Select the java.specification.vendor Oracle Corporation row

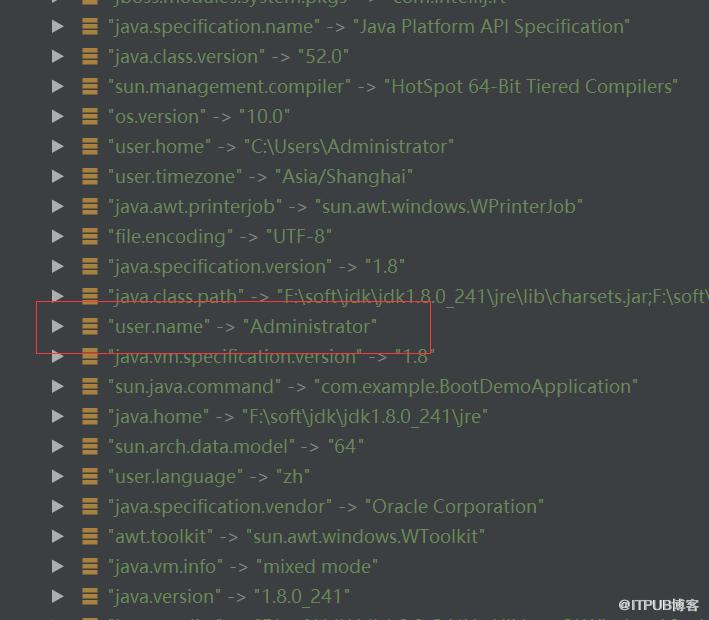tap(326, 506)
